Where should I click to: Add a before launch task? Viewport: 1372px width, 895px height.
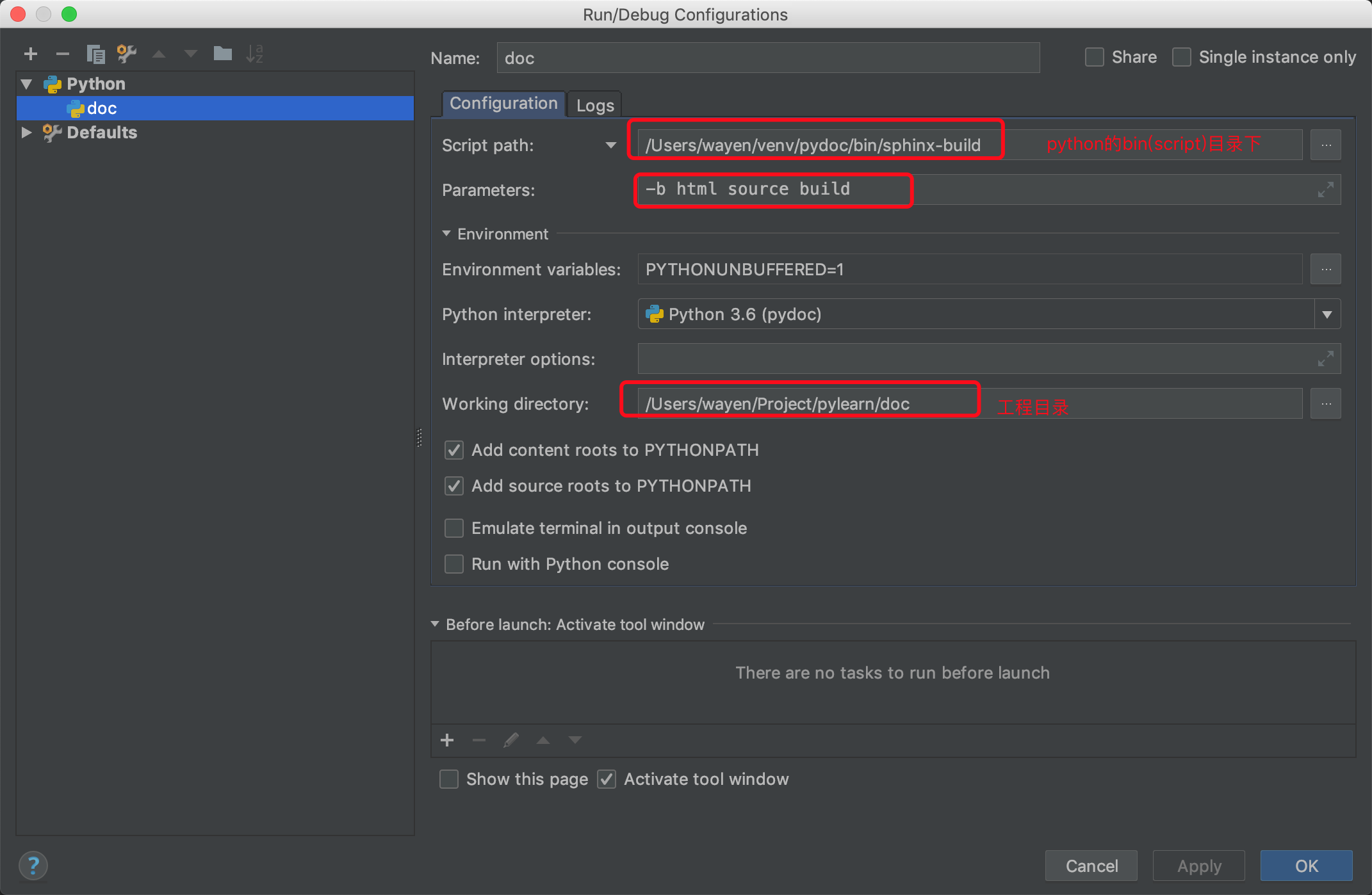point(447,741)
